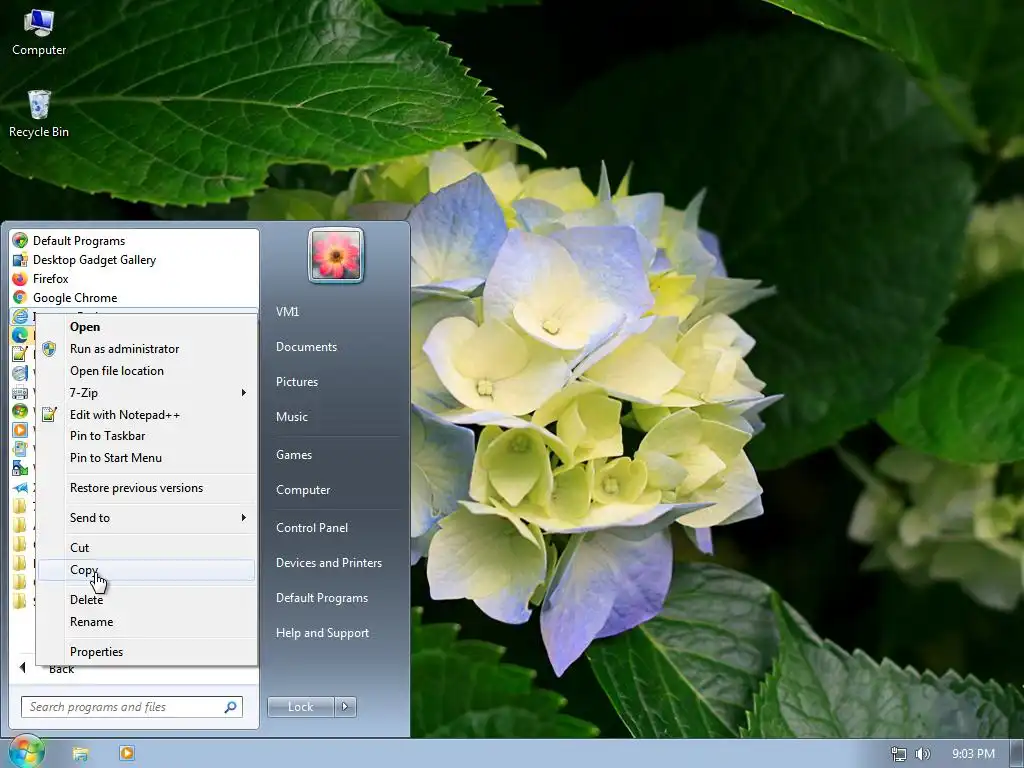The height and width of the screenshot is (768, 1024).
Task: Click the Internet Explorer icon in the programs list
Action: pos(20,317)
